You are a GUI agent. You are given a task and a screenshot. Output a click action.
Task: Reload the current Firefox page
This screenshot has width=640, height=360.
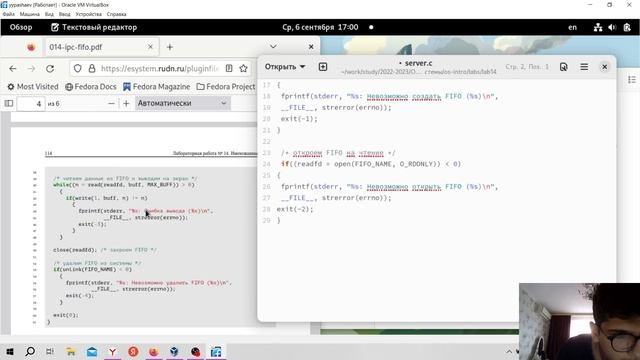point(50,69)
